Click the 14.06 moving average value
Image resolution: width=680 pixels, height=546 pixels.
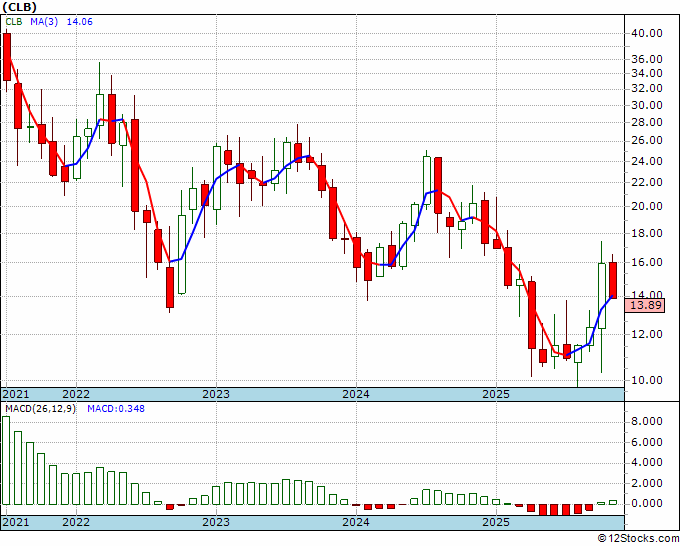tap(79, 22)
